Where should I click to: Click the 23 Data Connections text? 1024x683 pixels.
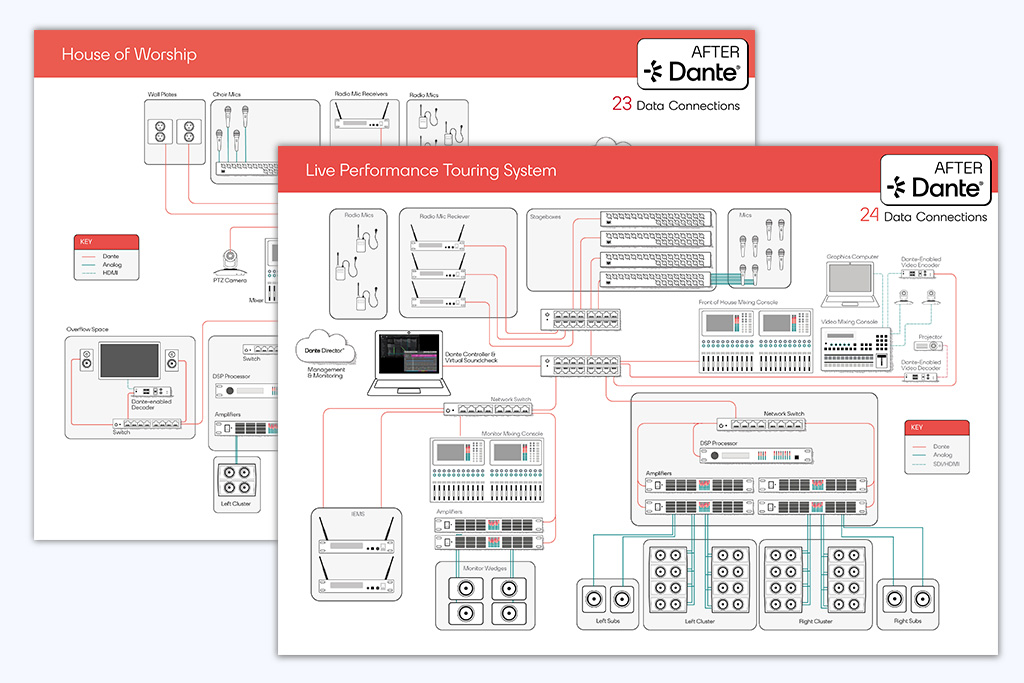pyautogui.click(x=676, y=104)
